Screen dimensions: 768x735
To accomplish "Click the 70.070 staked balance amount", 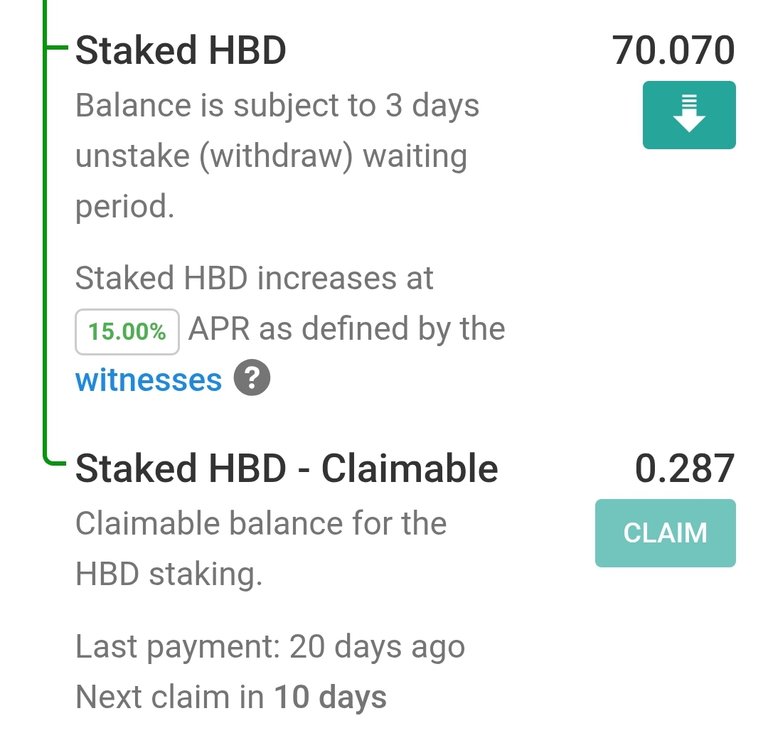I will click(673, 50).
